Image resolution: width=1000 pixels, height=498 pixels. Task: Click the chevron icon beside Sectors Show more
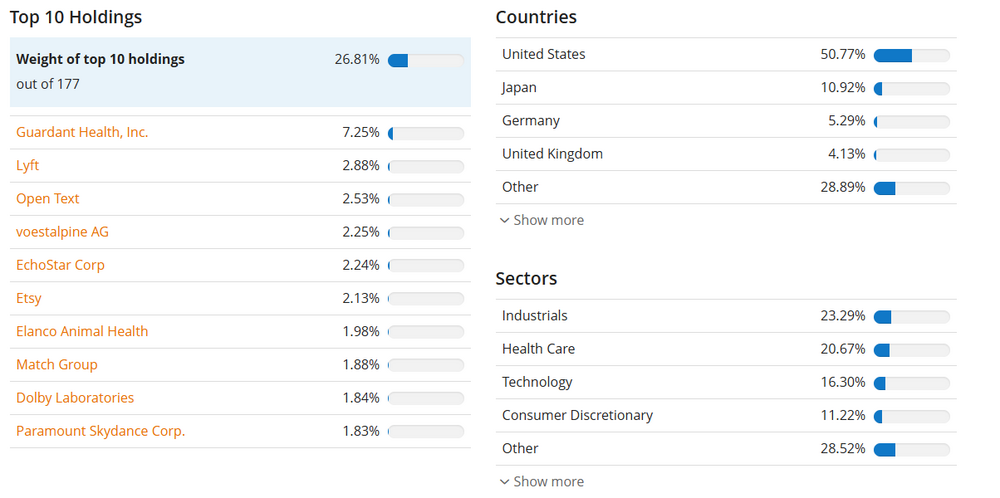coord(504,481)
